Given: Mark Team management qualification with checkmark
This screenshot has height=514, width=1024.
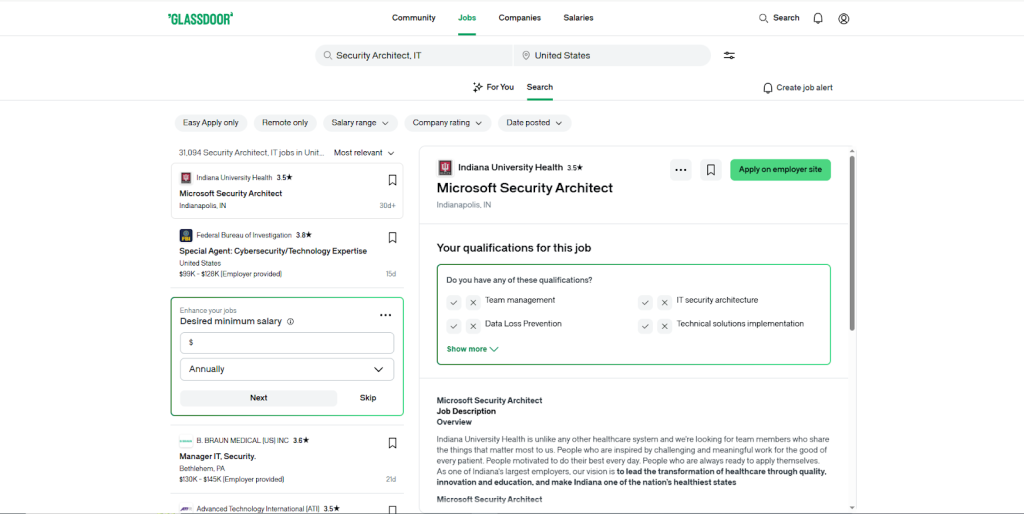Looking at the screenshot, I should (x=454, y=302).
